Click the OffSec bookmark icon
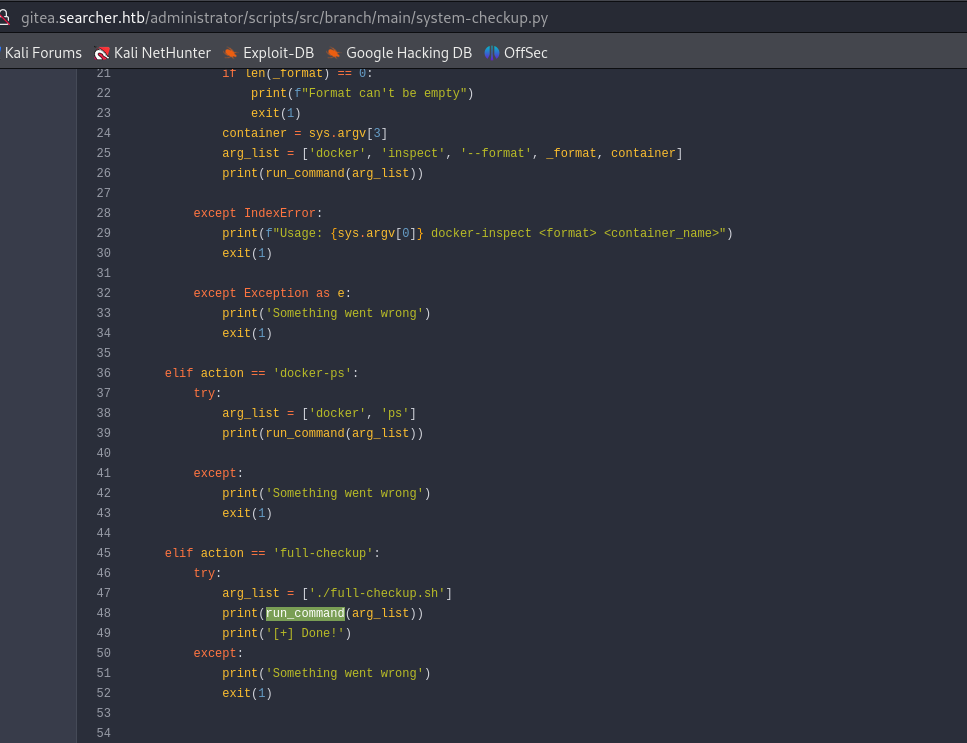 point(492,53)
